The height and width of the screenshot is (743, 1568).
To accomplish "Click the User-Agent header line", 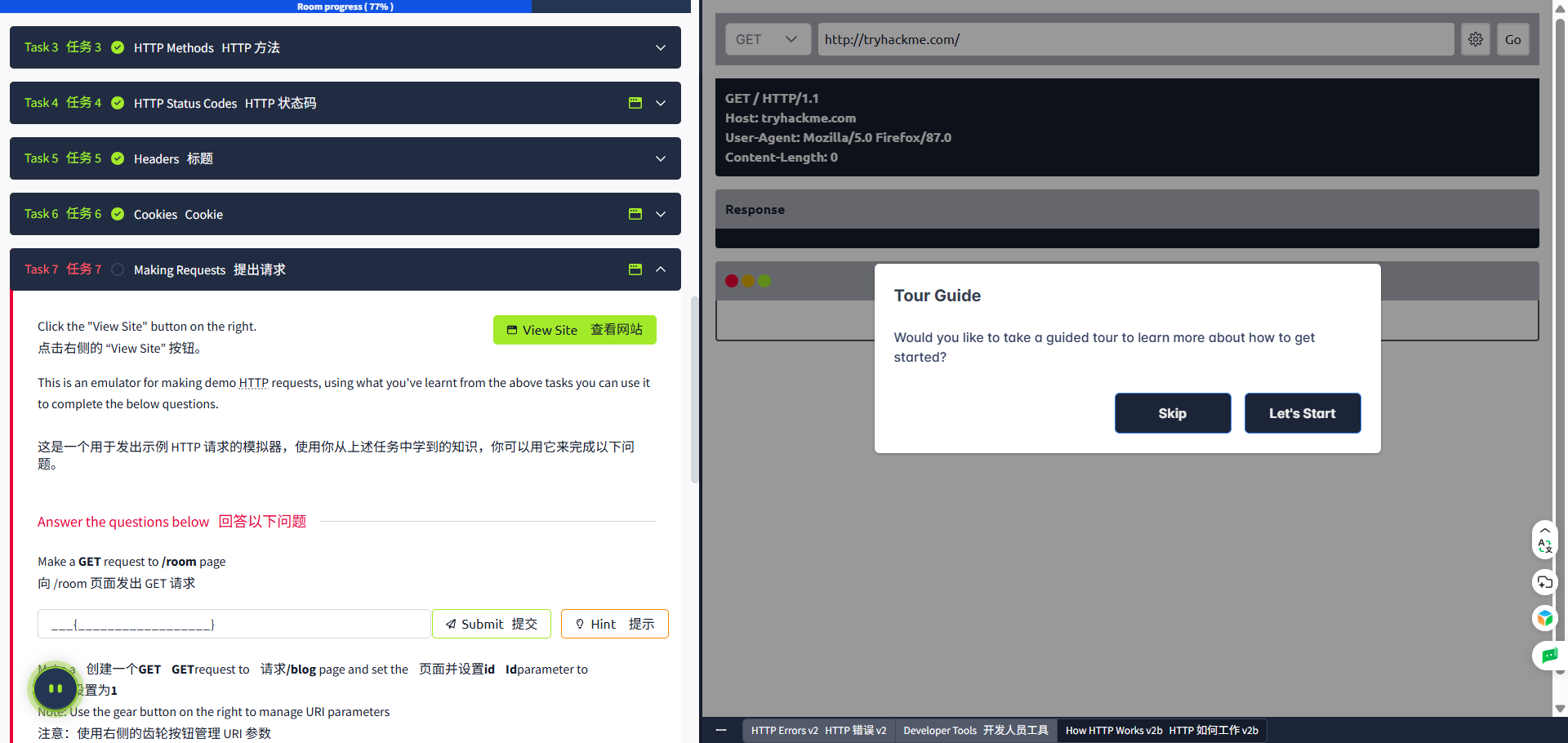I will [838, 138].
